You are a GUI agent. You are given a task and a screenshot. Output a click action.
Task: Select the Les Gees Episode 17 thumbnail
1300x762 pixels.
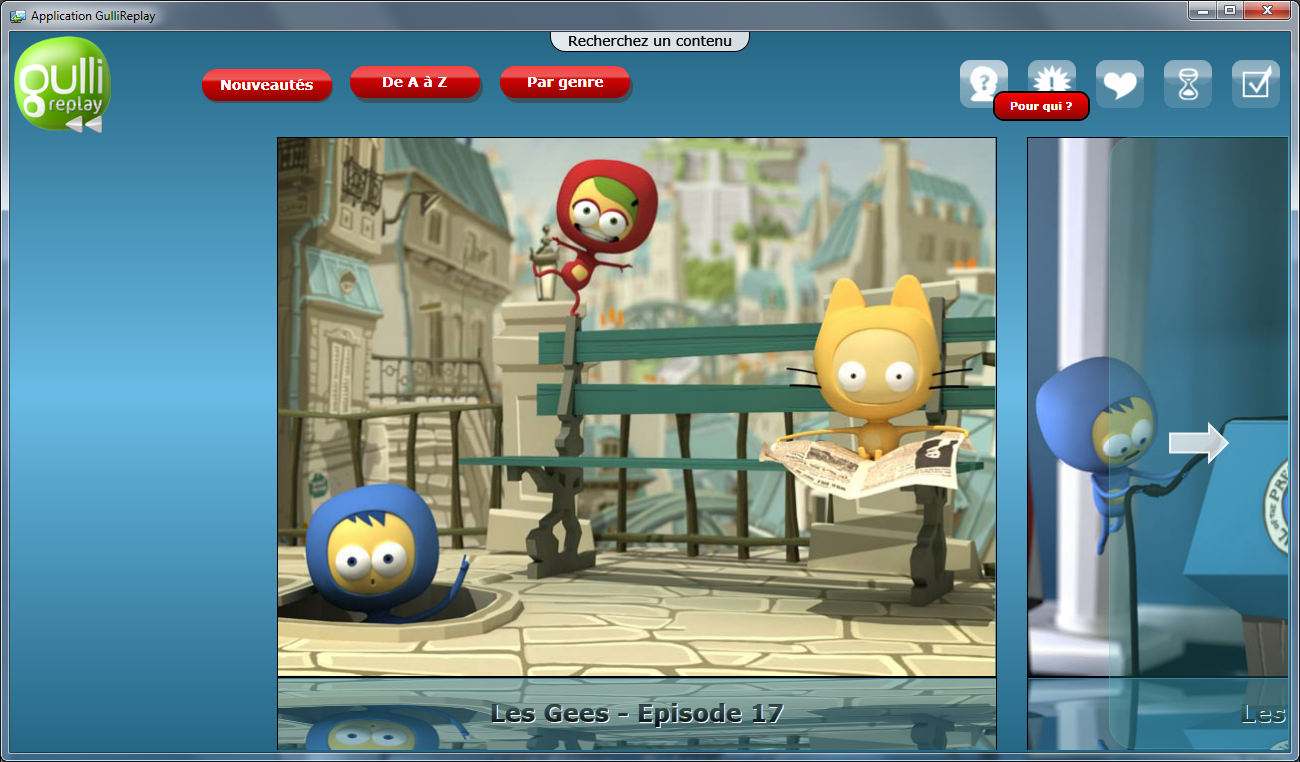637,407
